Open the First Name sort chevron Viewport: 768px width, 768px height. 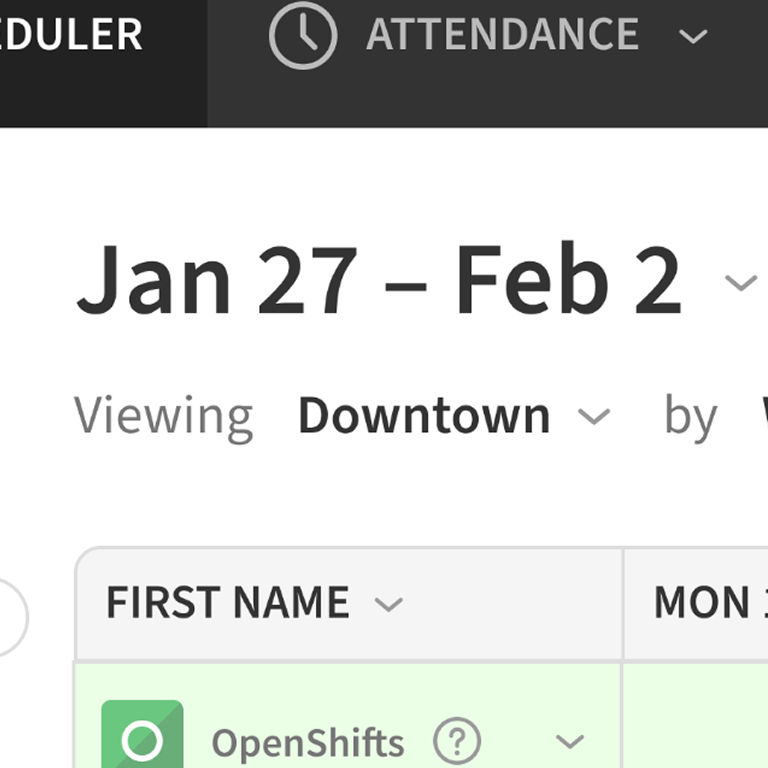click(x=388, y=604)
